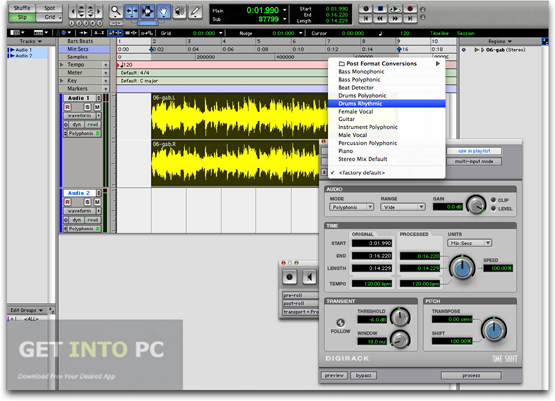Click the speaker icon in small transport window
Image resolution: width=555 pixels, height=401 pixels.
(309, 277)
